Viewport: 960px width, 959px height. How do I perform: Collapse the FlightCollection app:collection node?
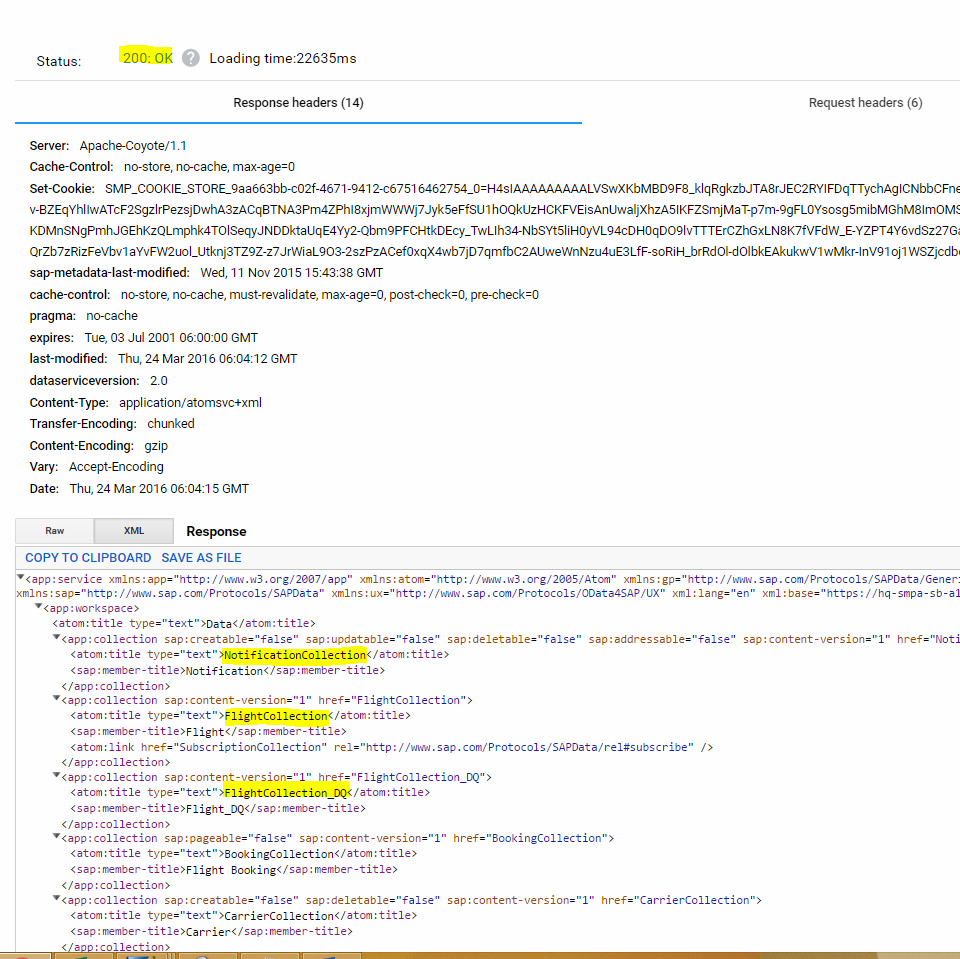point(56,700)
